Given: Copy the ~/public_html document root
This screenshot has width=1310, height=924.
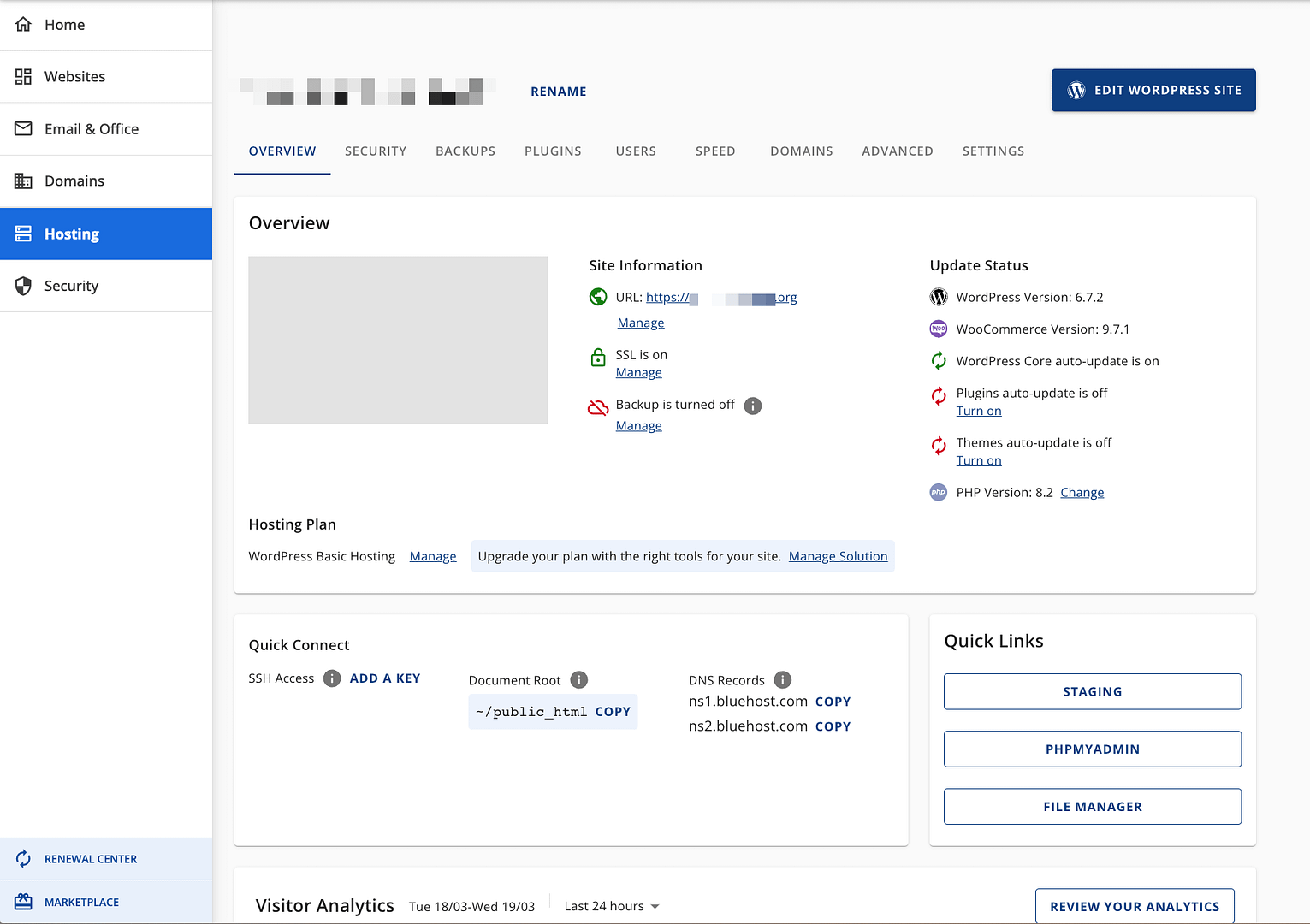Looking at the screenshot, I should tap(613, 712).
